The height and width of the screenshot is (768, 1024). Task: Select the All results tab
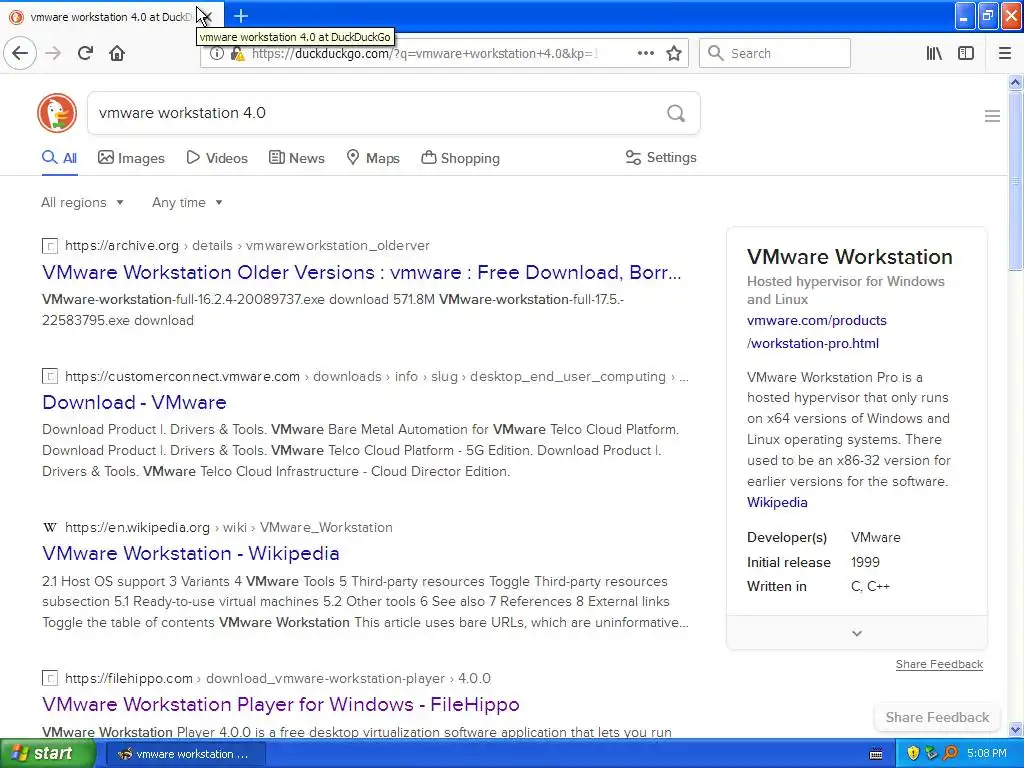click(x=59, y=158)
